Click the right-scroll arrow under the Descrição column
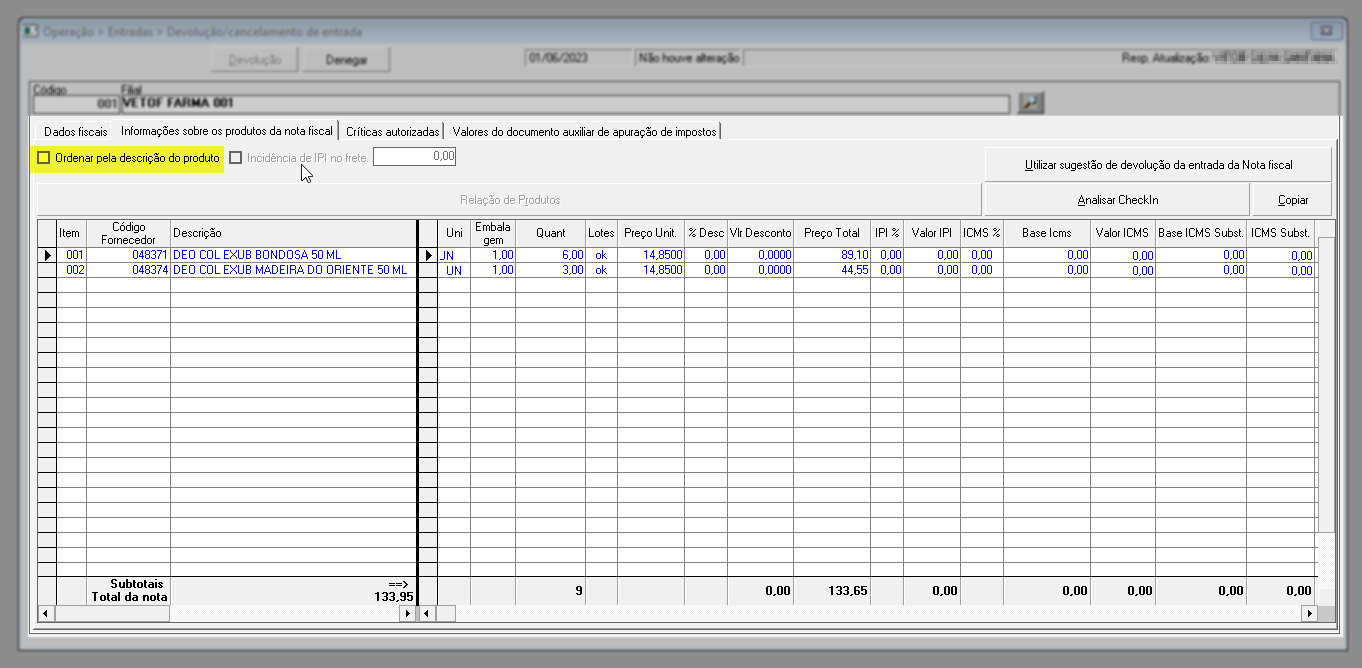This screenshot has height=668, width=1362. coord(407,613)
